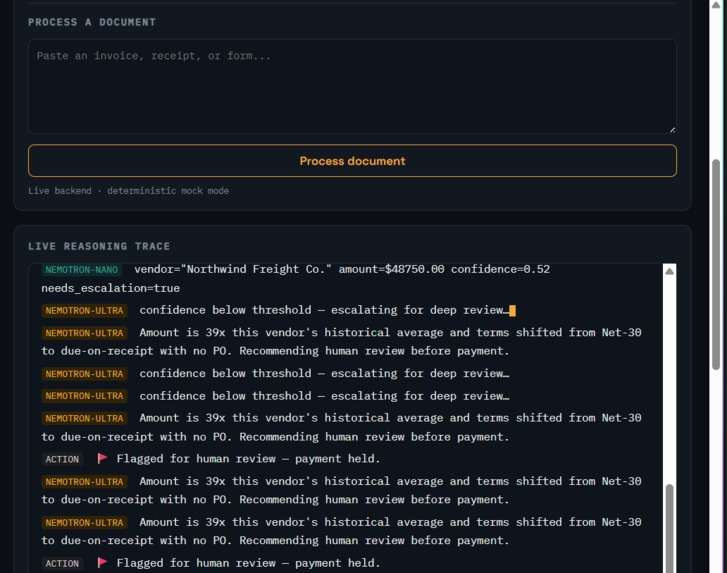This screenshot has height=573, width=727.
Task: Click the 'LIVE REASONING TRACE' heading
Action: pos(99,246)
